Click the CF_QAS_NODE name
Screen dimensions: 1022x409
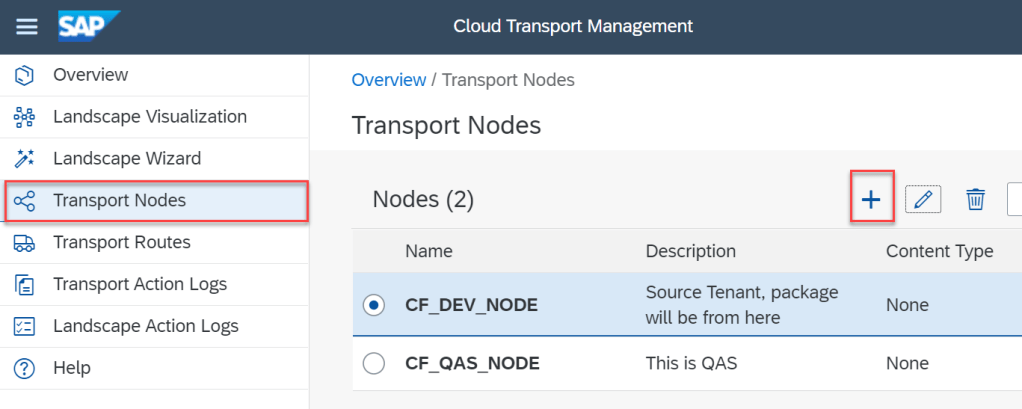(472, 364)
